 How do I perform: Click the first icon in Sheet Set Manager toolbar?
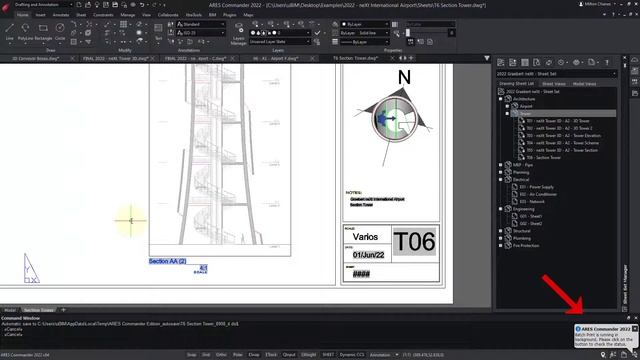point(501,62)
